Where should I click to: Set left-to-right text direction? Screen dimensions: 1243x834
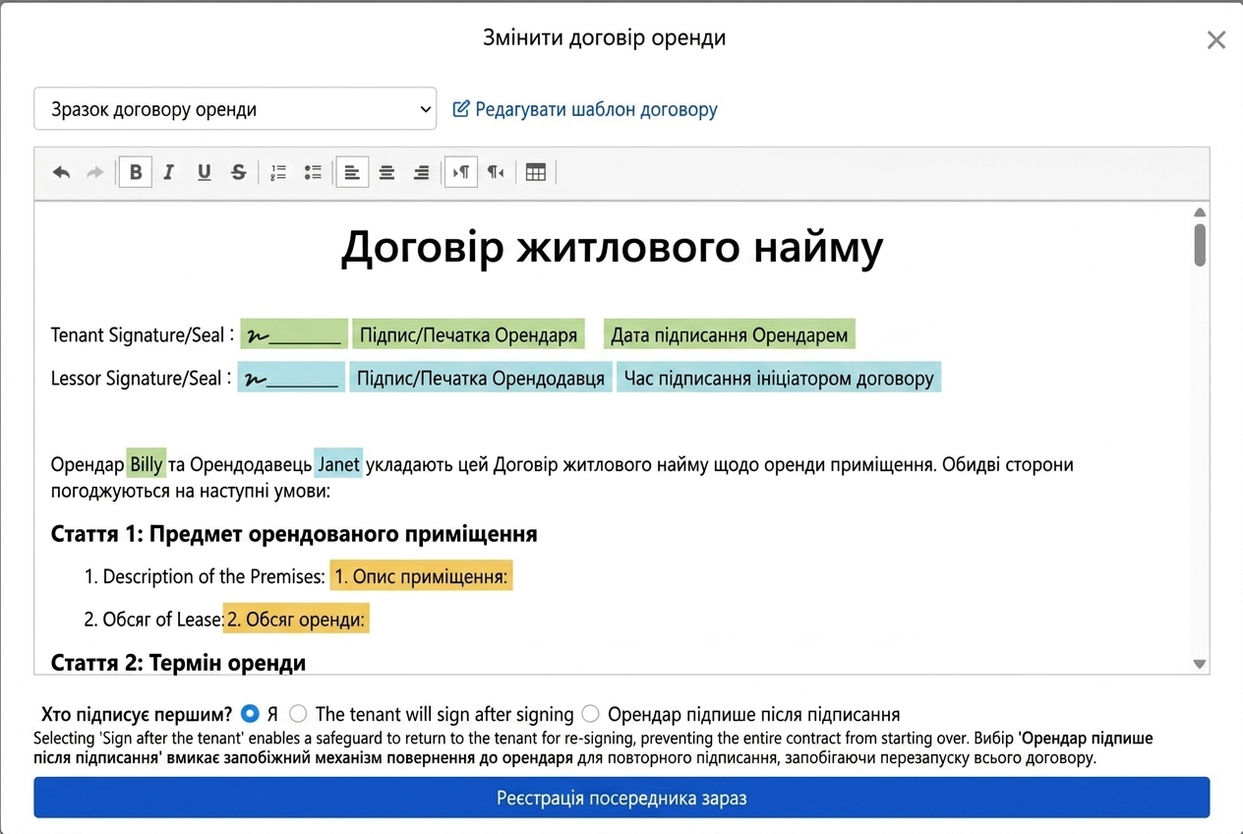[461, 172]
